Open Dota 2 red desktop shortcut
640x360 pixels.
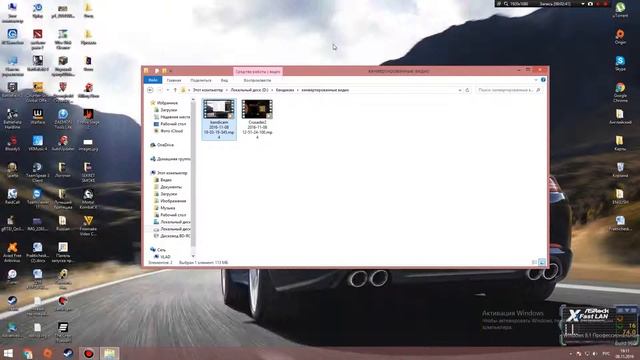(38, 39)
